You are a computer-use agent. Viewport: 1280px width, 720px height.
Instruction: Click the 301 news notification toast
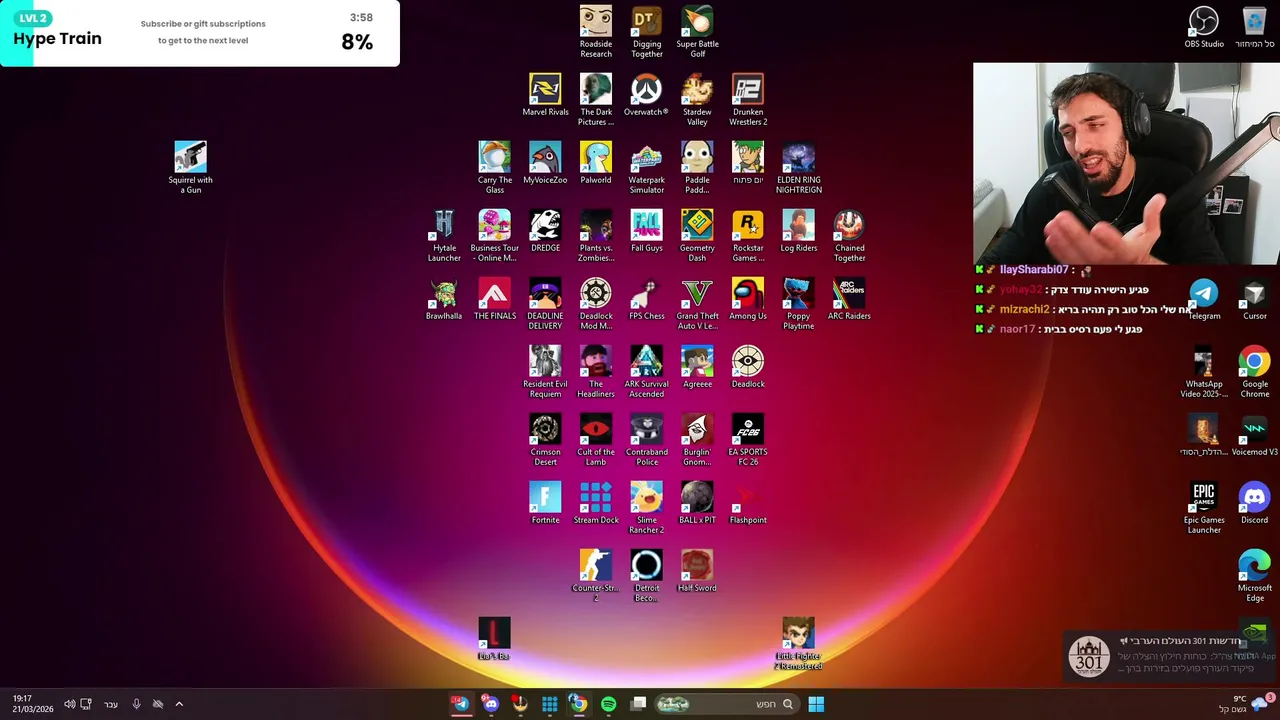point(1170,657)
